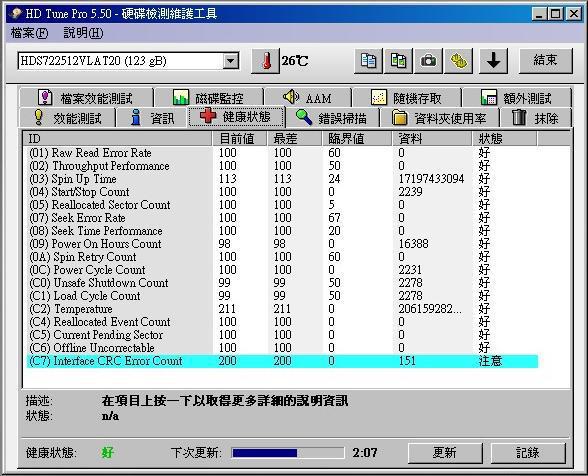Click the 結束 exit button
Screen dimensions: 588x476
(546, 61)
